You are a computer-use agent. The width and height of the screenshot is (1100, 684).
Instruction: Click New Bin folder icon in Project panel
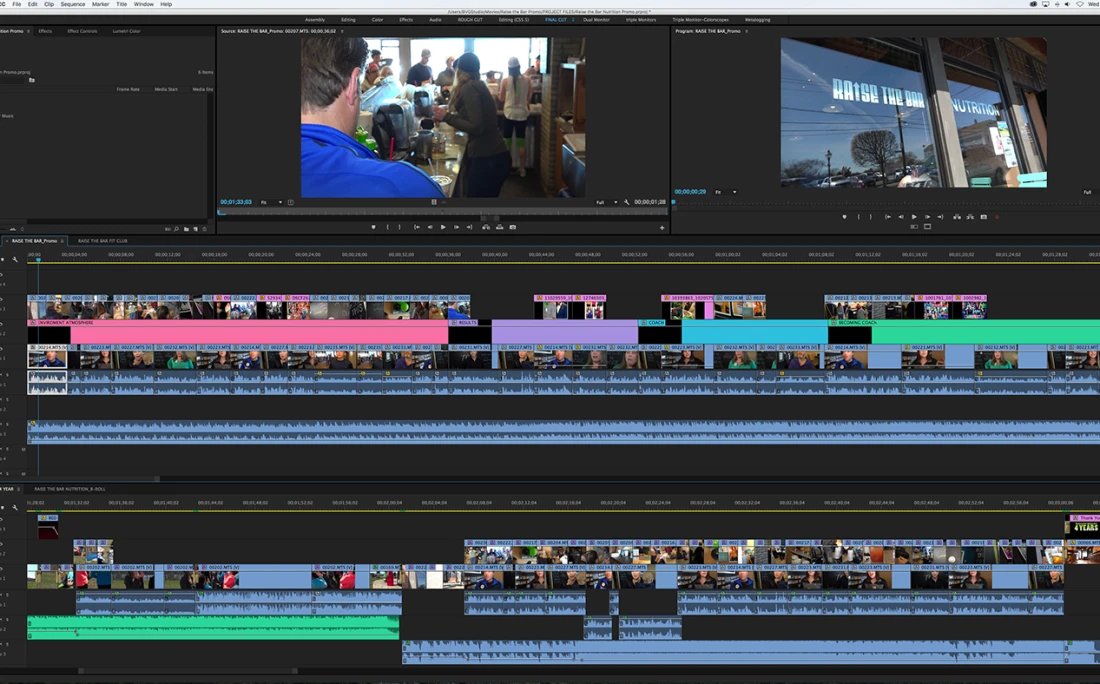click(x=186, y=229)
